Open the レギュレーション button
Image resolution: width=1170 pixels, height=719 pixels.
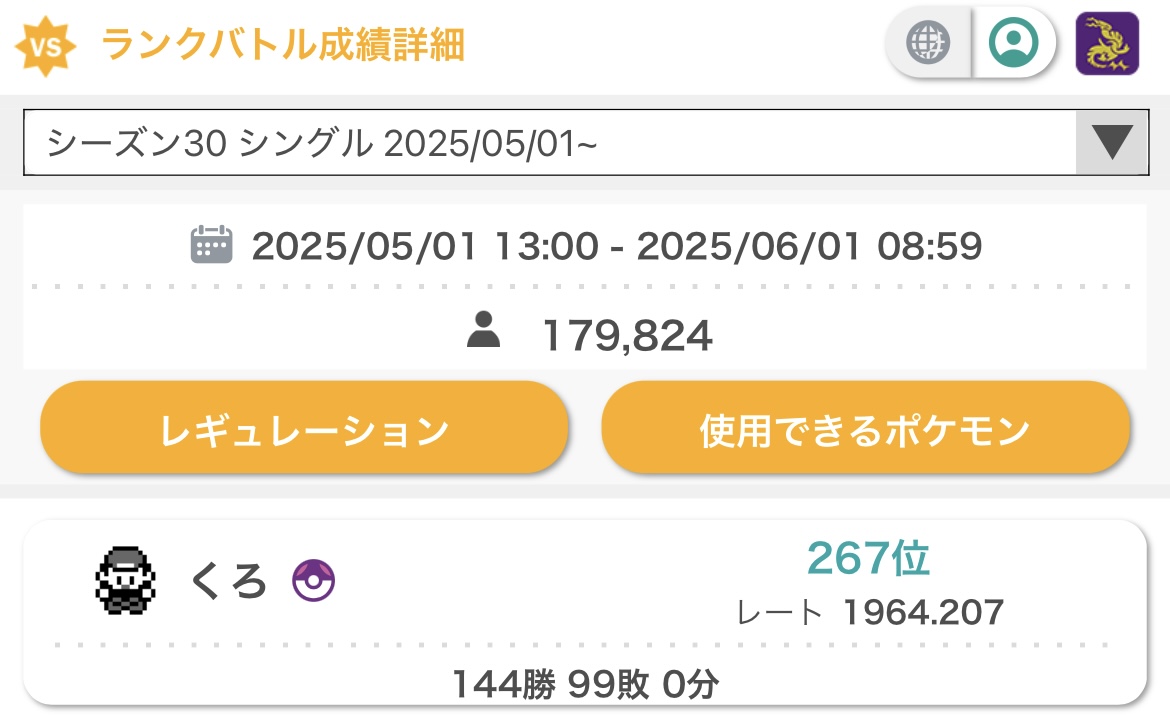304,428
